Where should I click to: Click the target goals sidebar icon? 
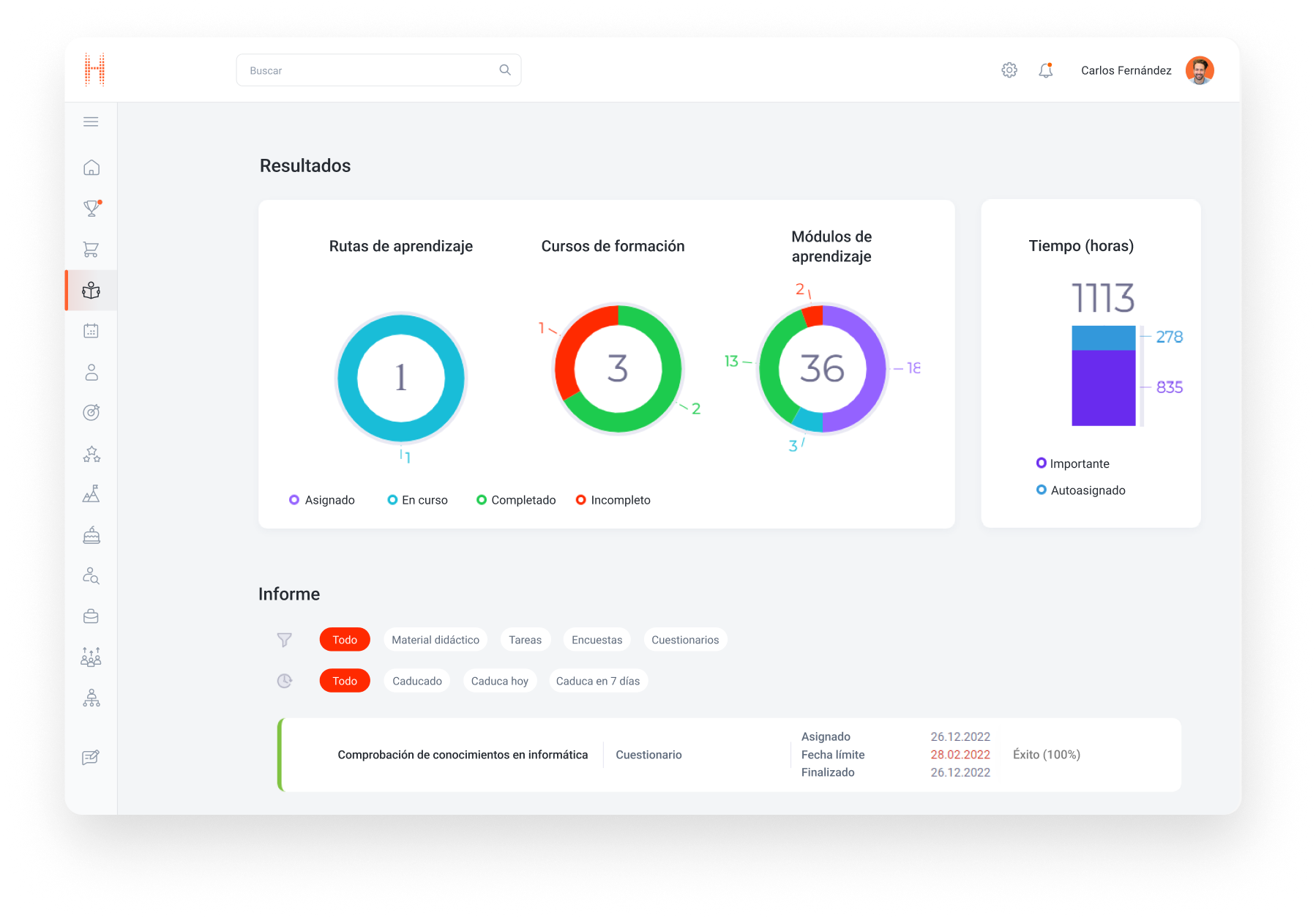(91, 413)
